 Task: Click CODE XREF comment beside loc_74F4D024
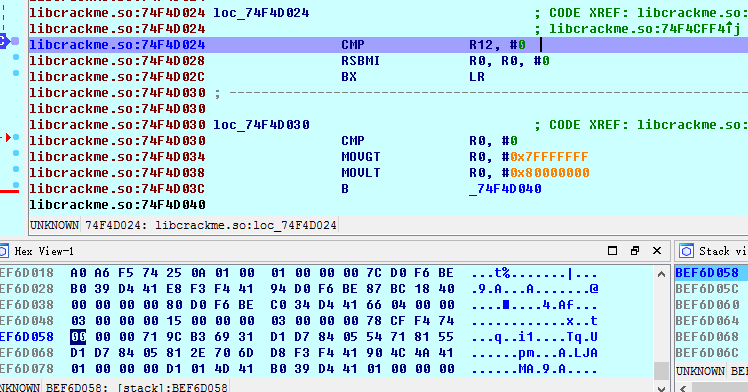point(641,13)
